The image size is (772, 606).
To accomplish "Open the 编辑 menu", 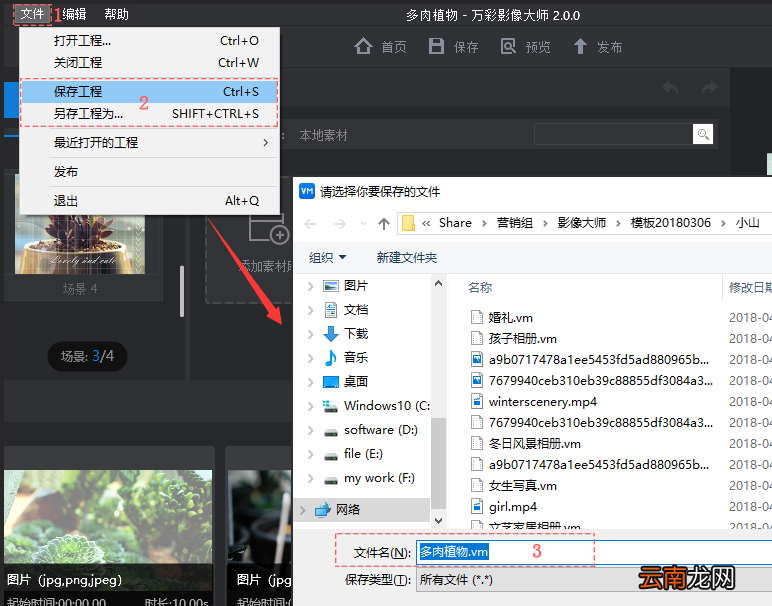I will (75, 14).
